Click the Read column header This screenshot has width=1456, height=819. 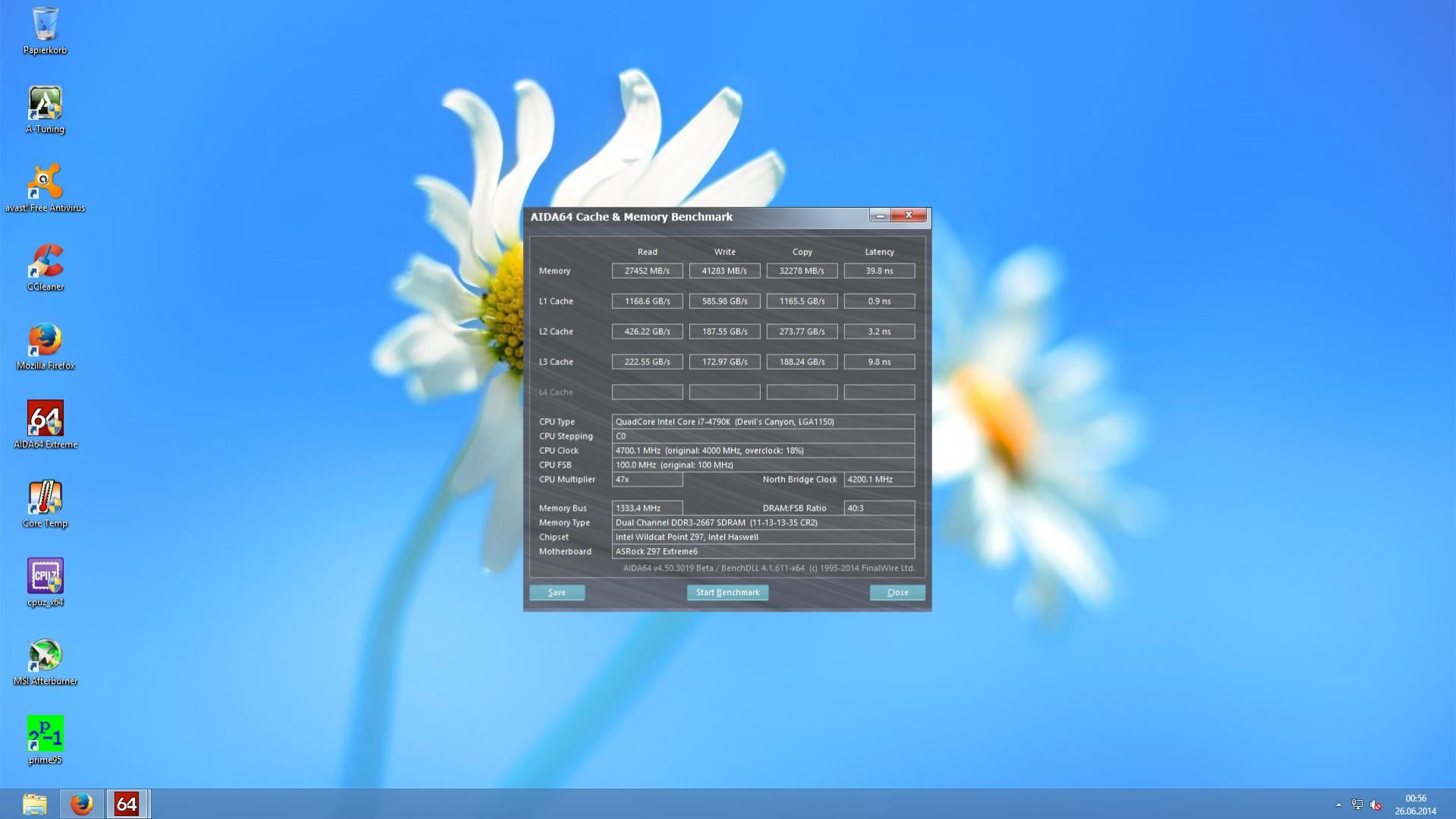(x=647, y=252)
